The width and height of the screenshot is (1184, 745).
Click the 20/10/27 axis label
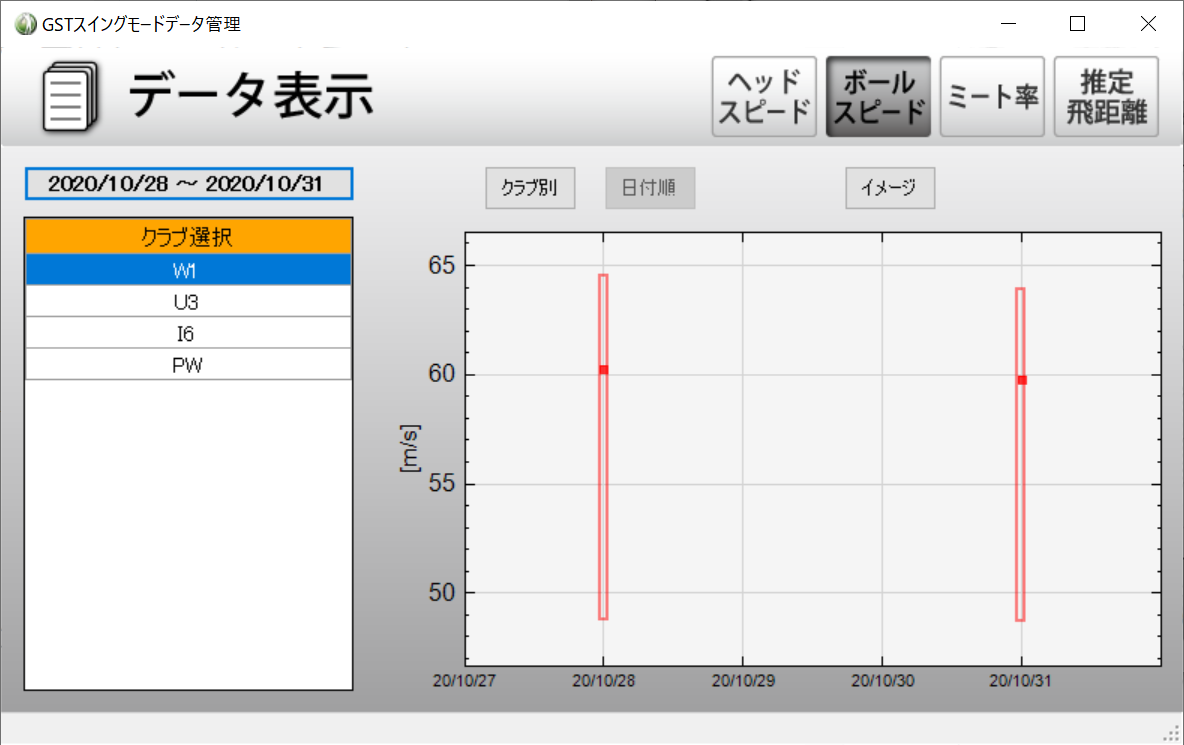(464, 681)
